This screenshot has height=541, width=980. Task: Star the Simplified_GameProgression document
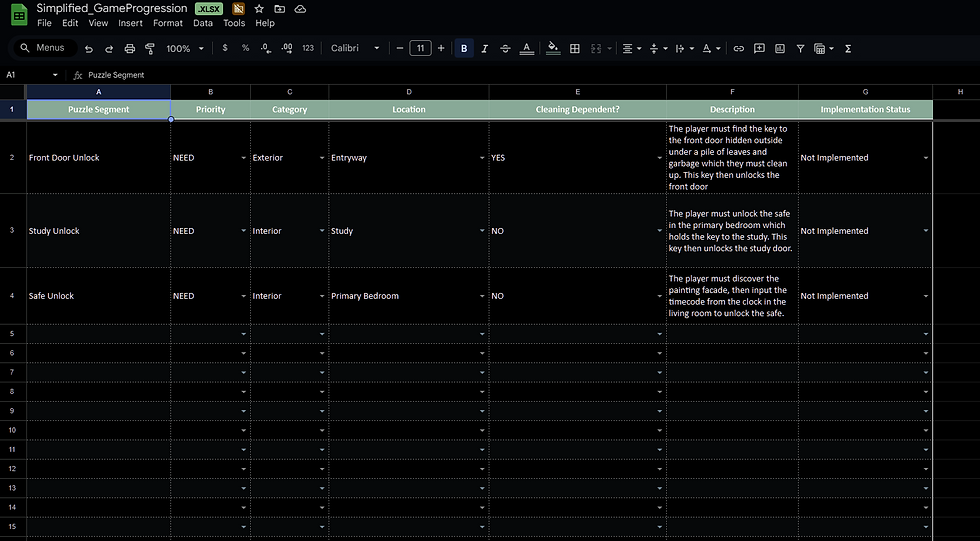(x=259, y=9)
